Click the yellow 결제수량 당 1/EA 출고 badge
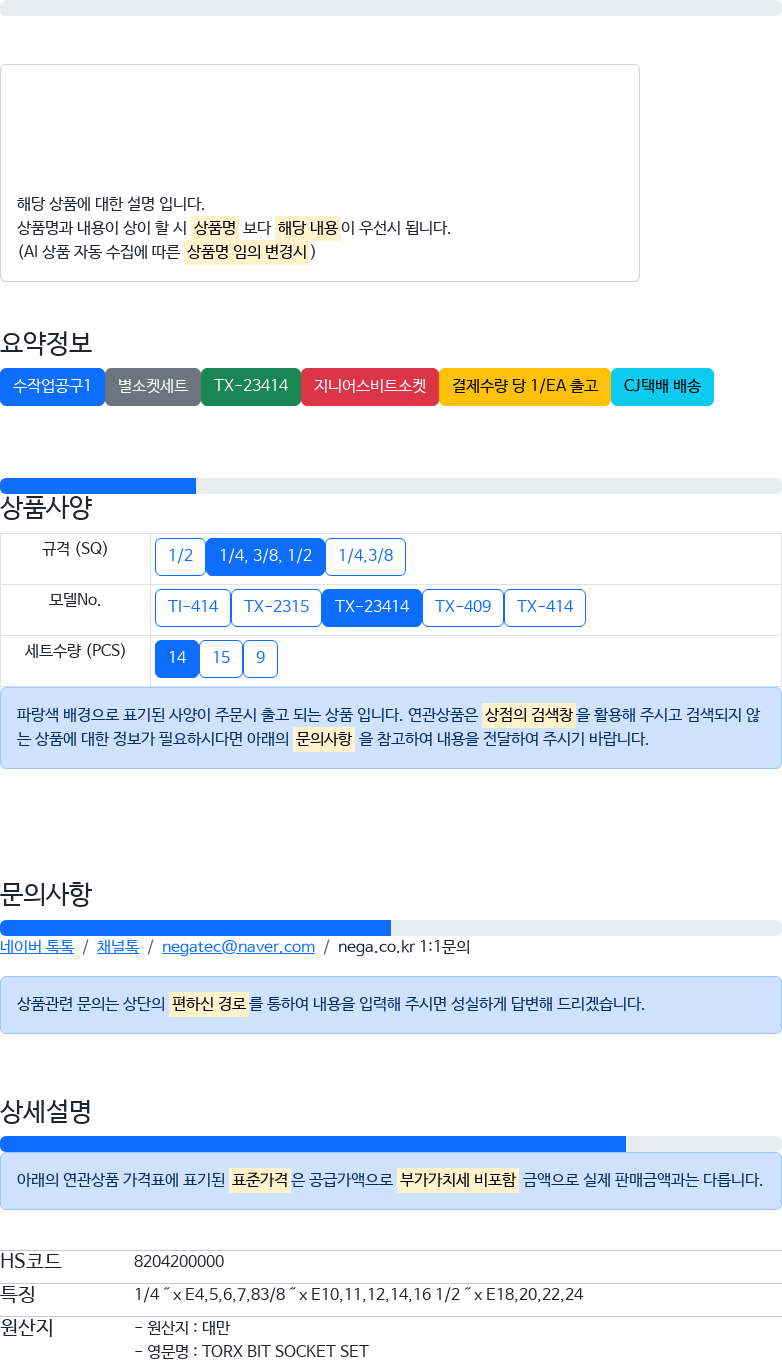 [x=525, y=386]
